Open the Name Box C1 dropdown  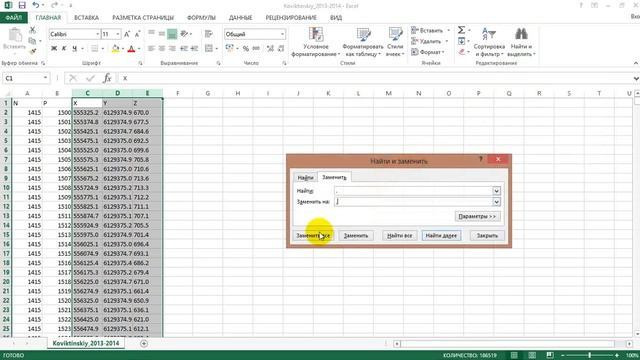point(45,78)
